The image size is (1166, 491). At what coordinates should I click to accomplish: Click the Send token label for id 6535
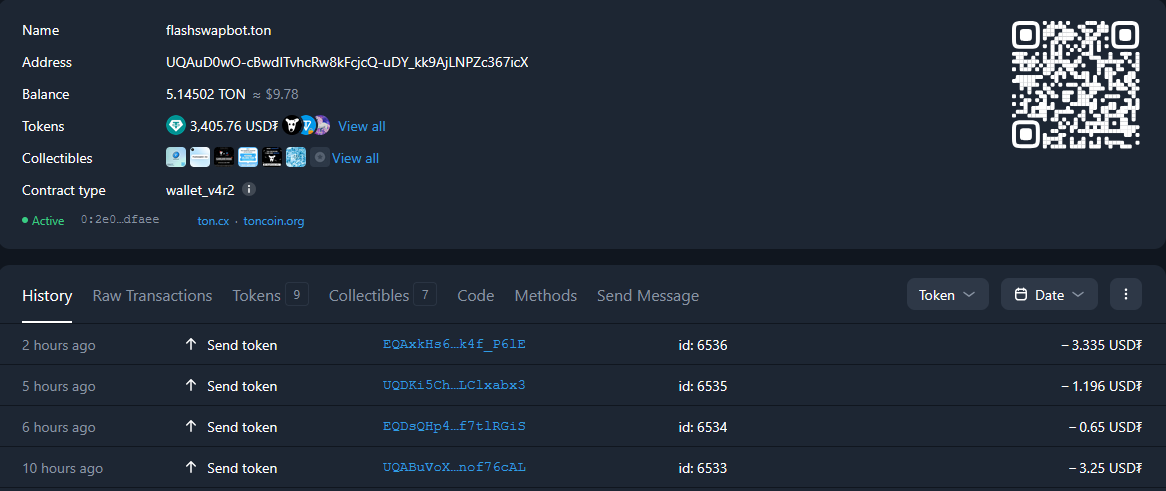242,386
